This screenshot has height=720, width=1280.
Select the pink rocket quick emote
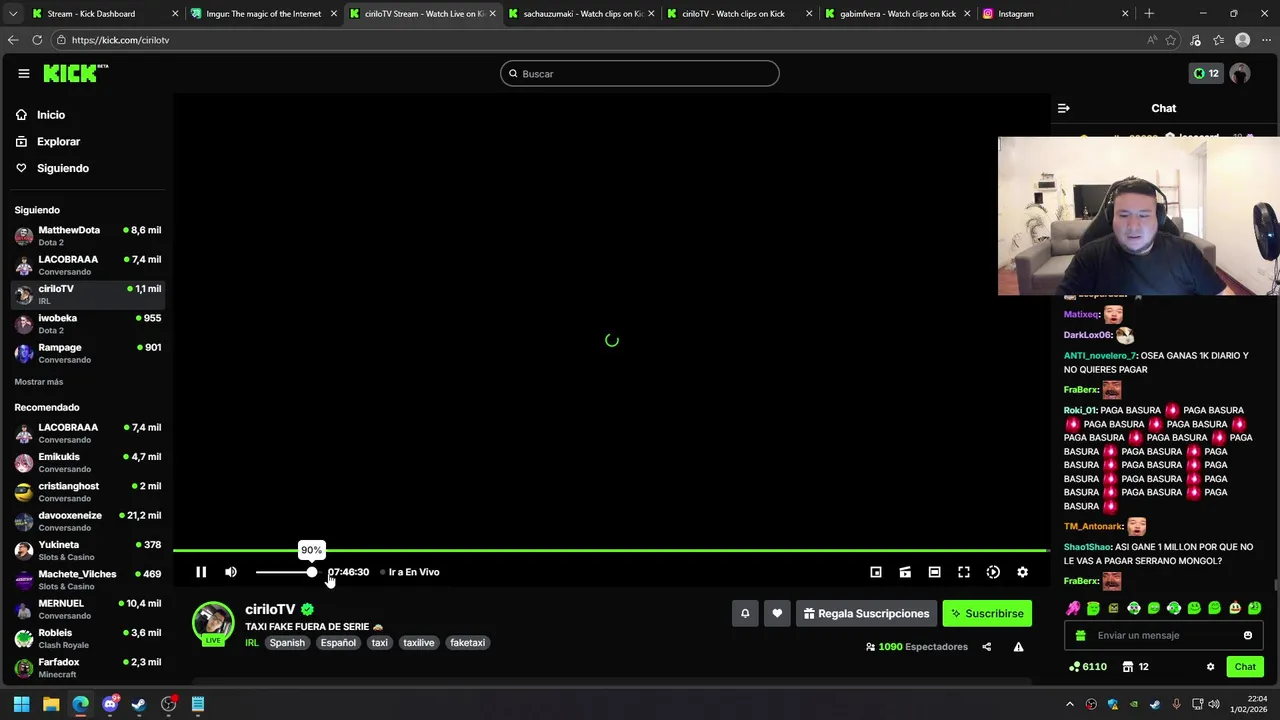(1073, 608)
